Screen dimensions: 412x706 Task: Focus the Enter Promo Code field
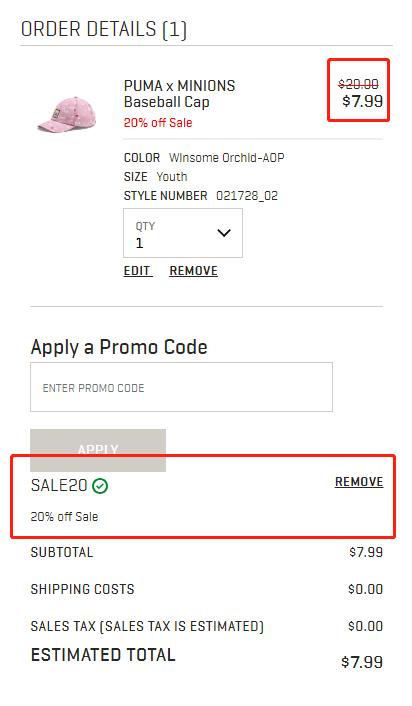[181, 387]
